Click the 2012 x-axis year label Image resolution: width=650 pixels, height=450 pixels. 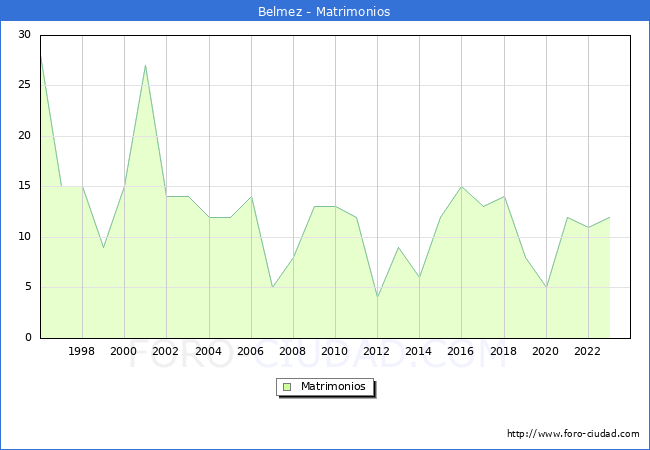377,352
